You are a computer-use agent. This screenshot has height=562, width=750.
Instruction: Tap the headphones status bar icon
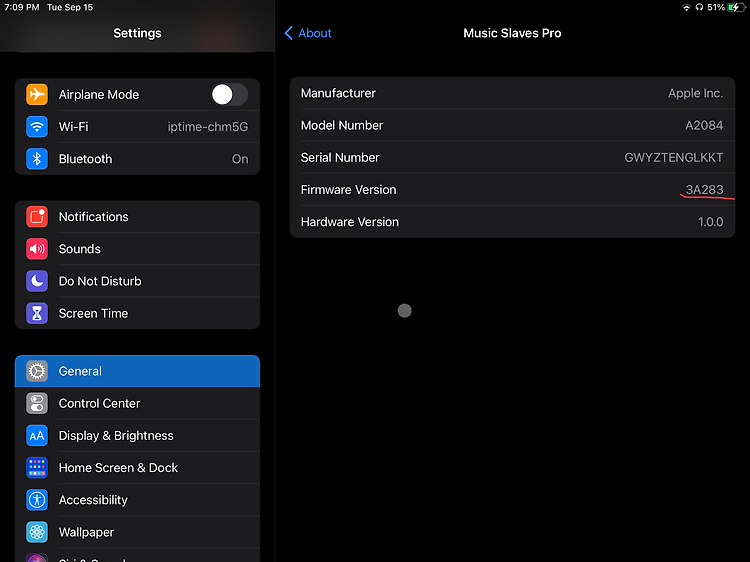tap(699, 7)
